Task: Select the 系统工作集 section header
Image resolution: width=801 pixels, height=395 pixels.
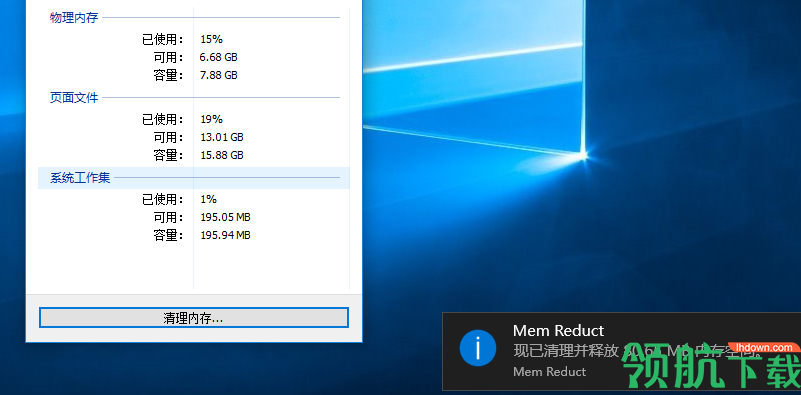Action: click(x=80, y=178)
